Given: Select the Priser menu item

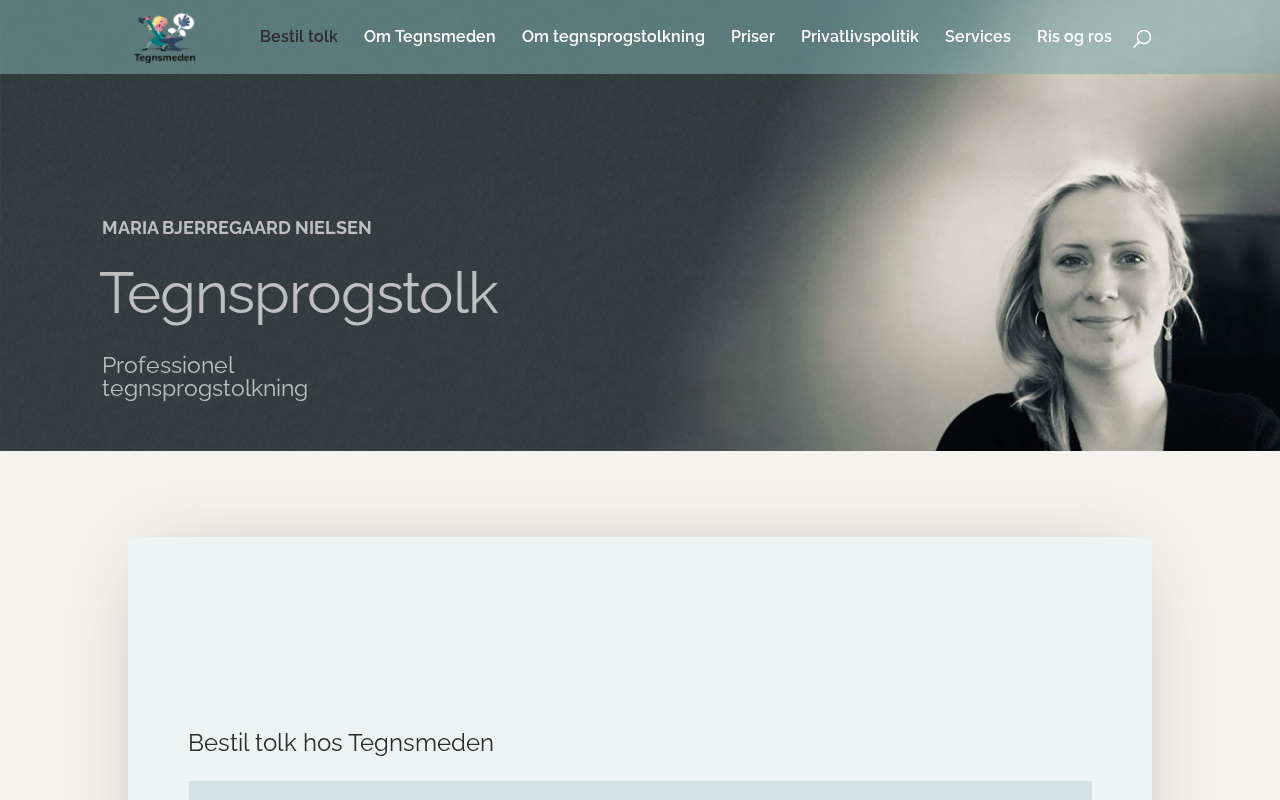Looking at the screenshot, I should (753, 37).
